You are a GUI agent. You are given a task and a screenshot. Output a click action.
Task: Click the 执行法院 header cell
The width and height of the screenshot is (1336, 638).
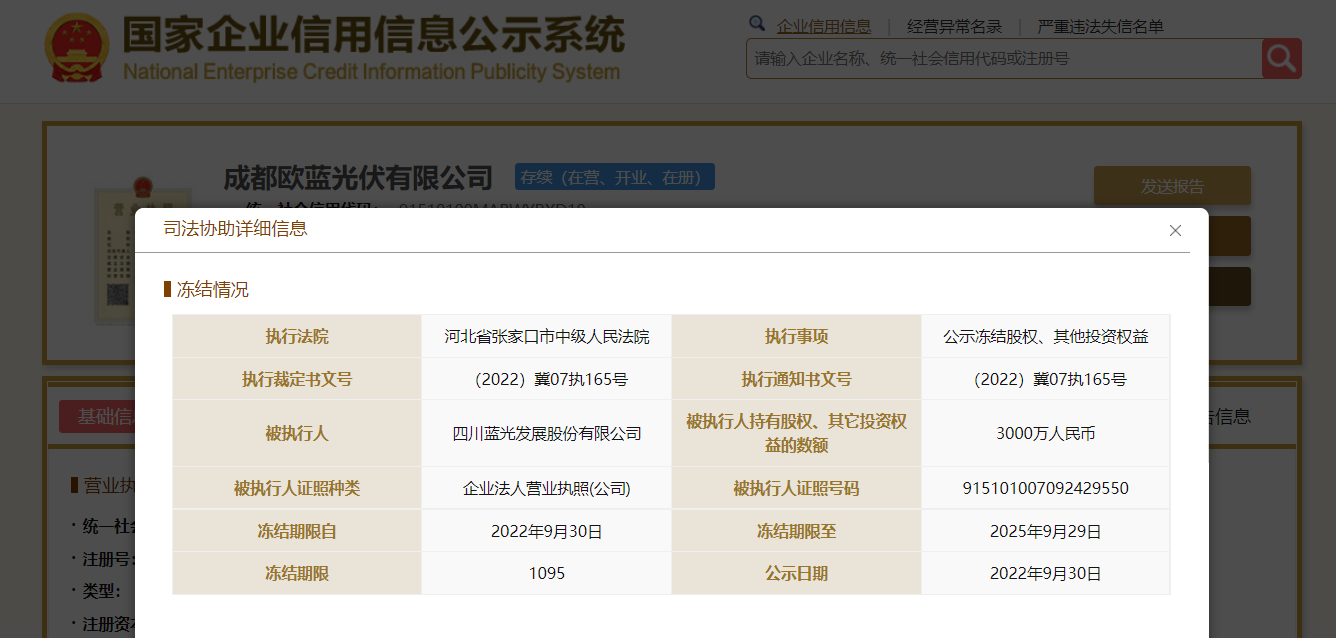click(x=297, y=337)
